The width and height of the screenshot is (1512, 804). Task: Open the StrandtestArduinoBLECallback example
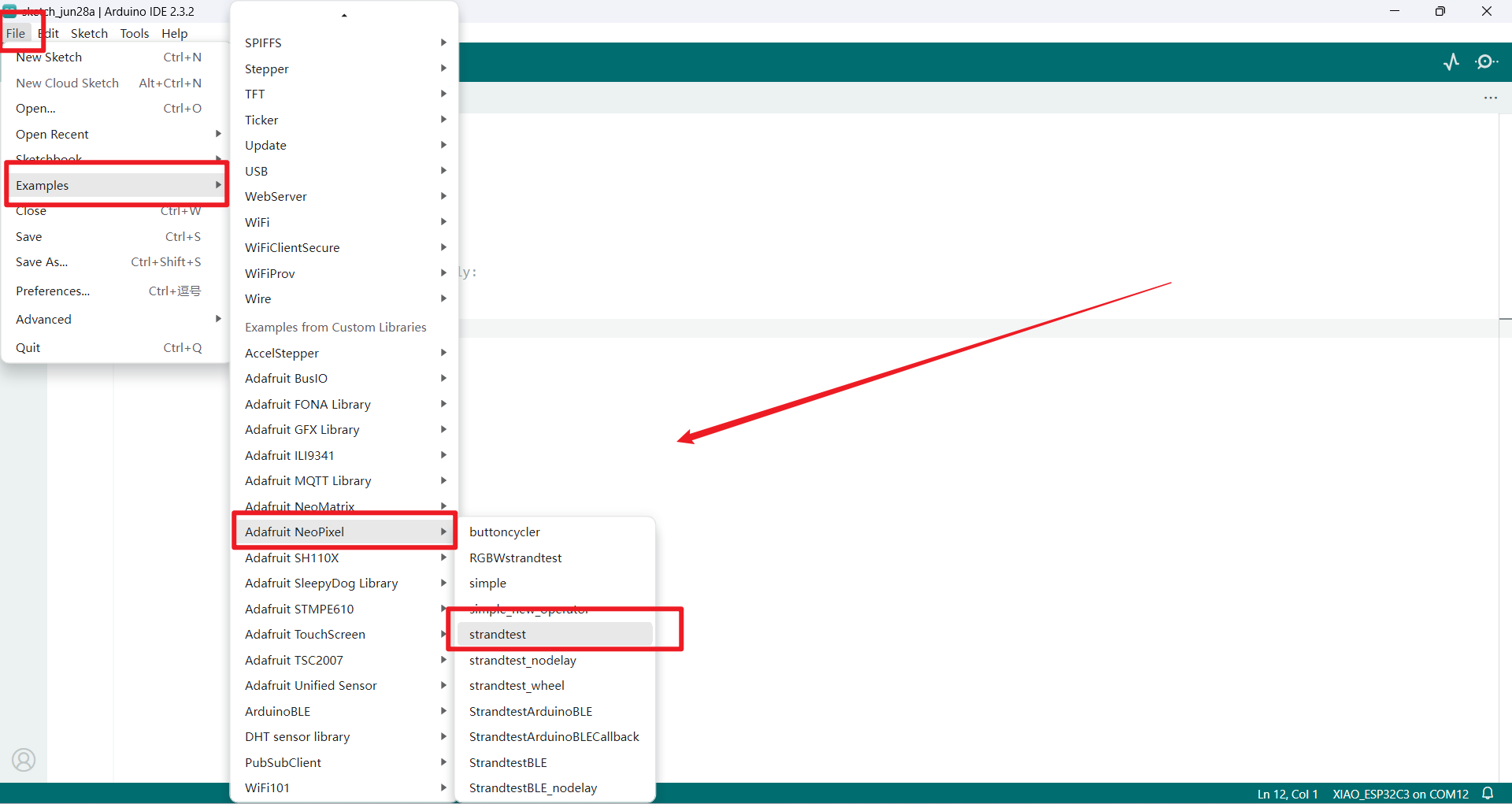point(555,736)
